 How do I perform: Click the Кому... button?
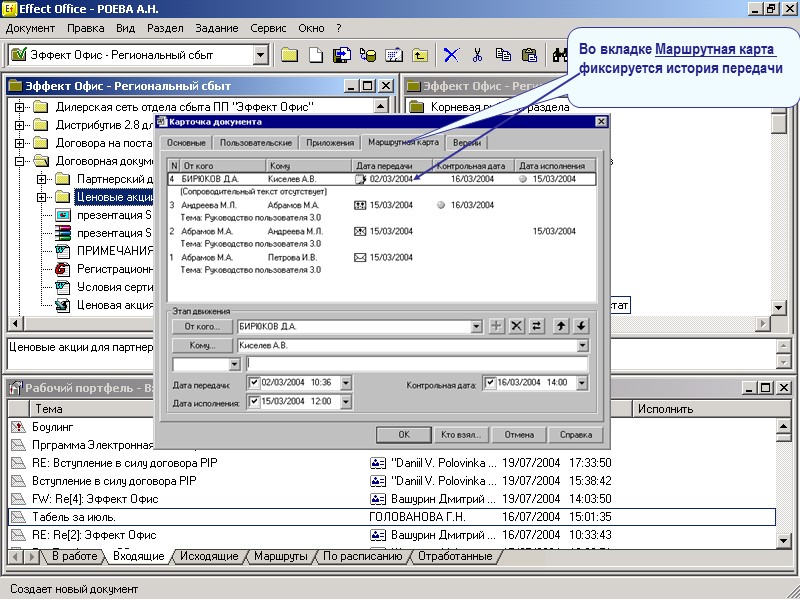203,345
